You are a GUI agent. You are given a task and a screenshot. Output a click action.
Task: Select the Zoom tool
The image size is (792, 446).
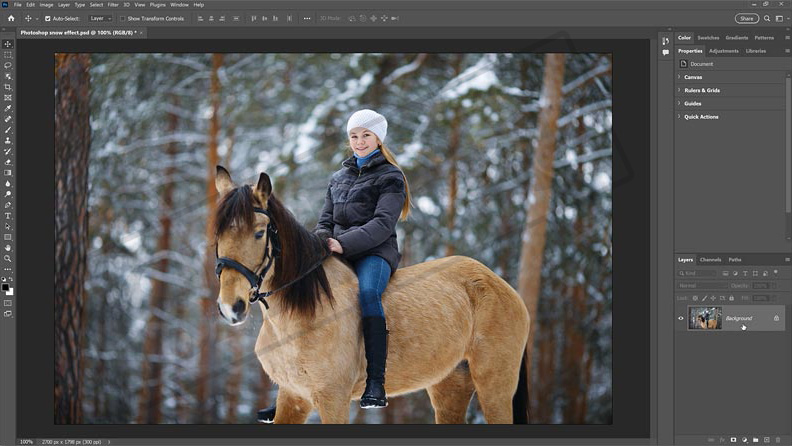[8, 258]
